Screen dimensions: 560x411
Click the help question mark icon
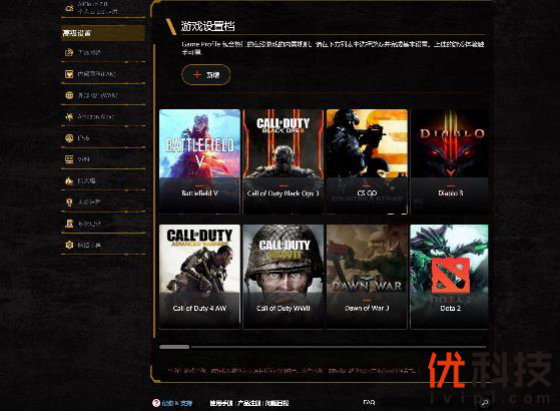click(156, 403)
